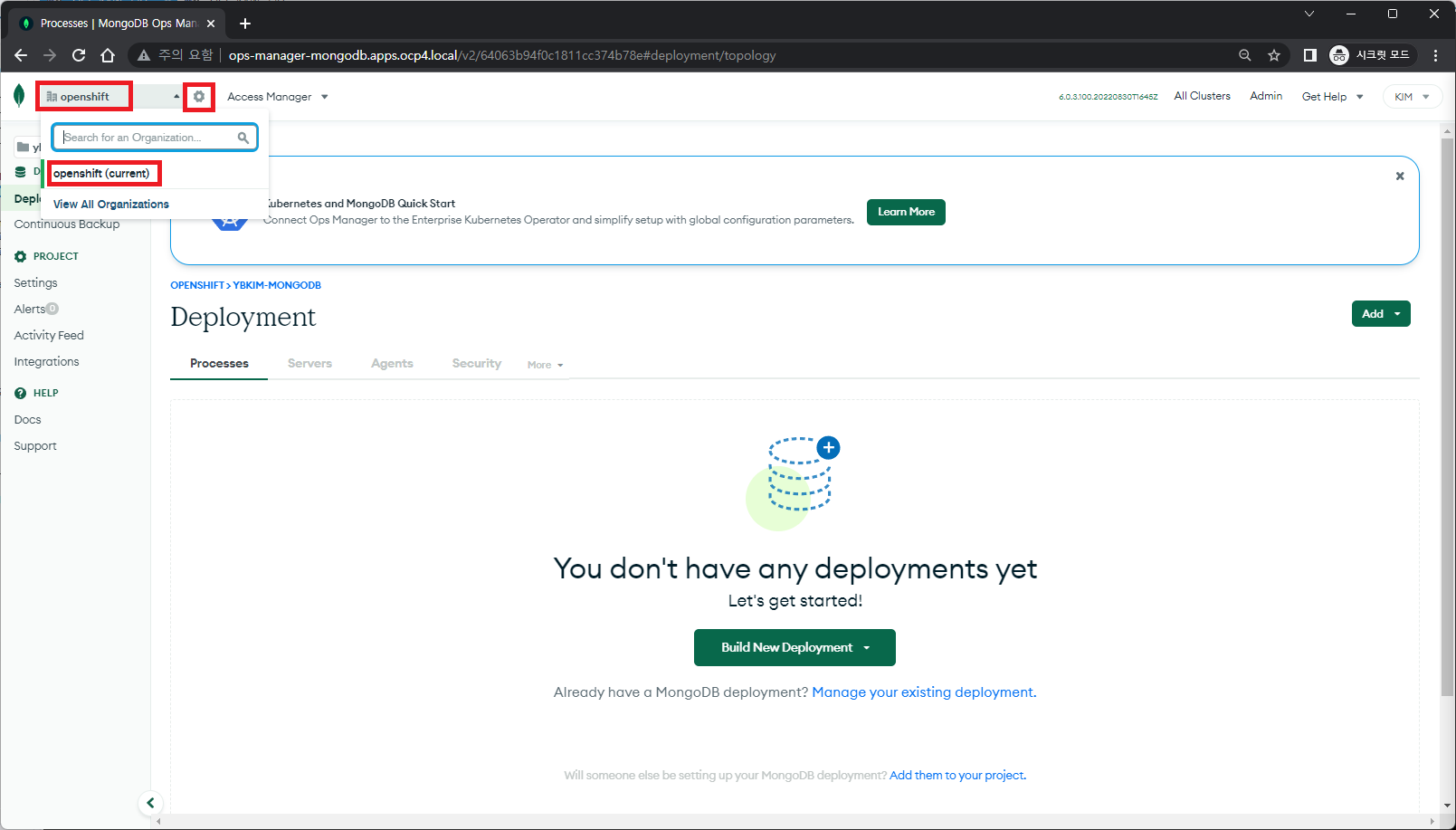Viewport: 1456px width, 830px height.
Task: Open the openshift organization dropdown
Action: coord(112,96)
